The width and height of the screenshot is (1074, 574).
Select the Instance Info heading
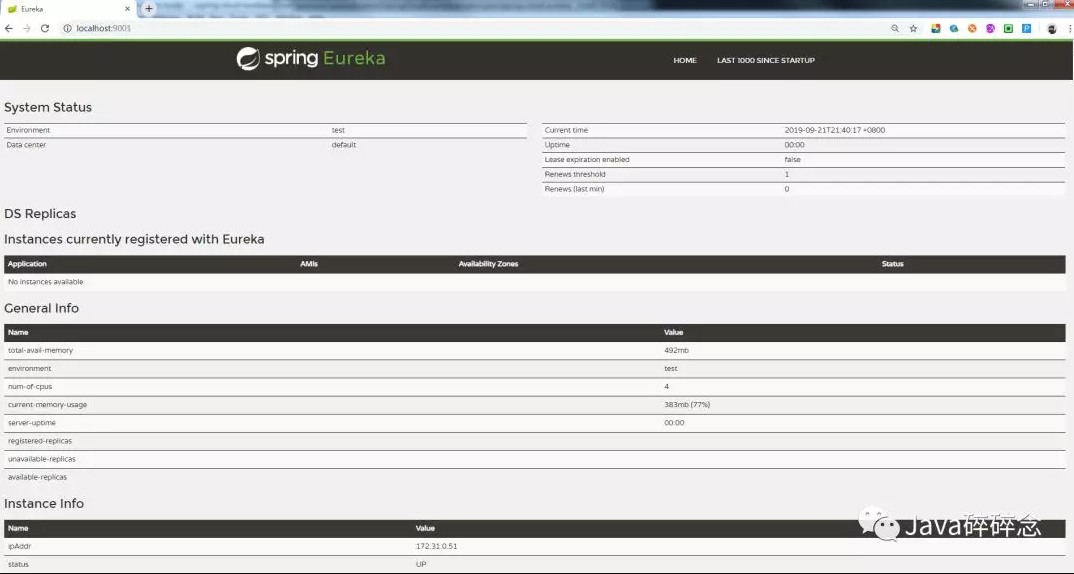point(44,503)
